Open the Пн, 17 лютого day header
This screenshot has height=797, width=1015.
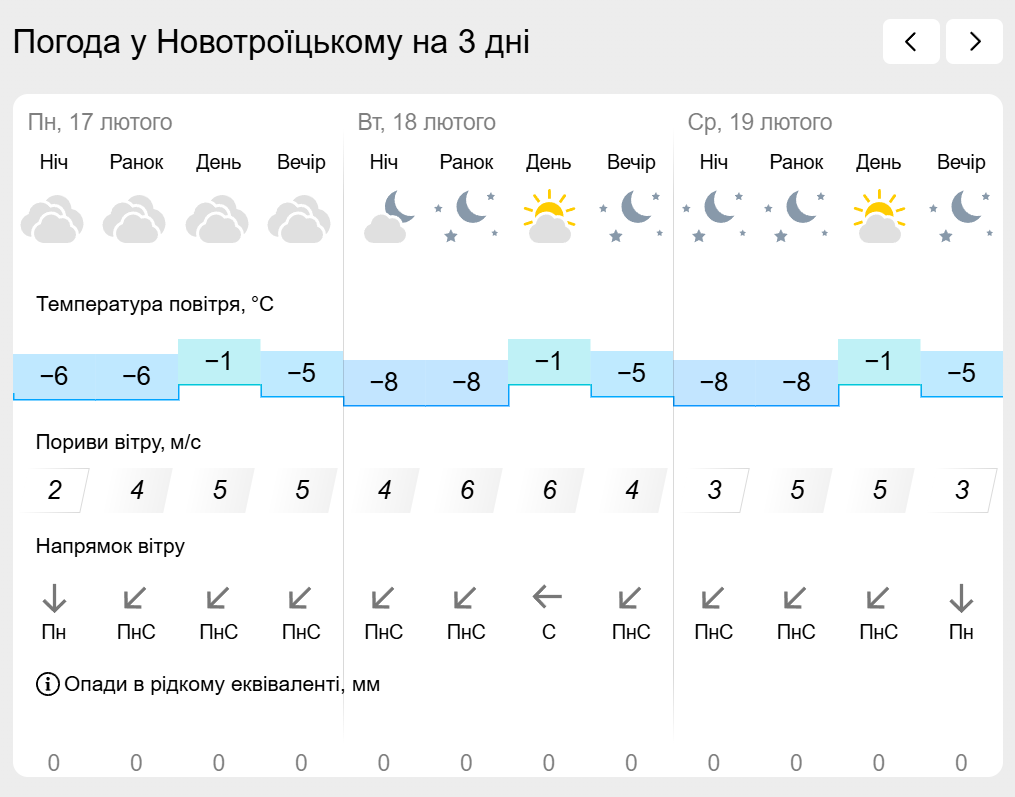(x=100, y=122)
